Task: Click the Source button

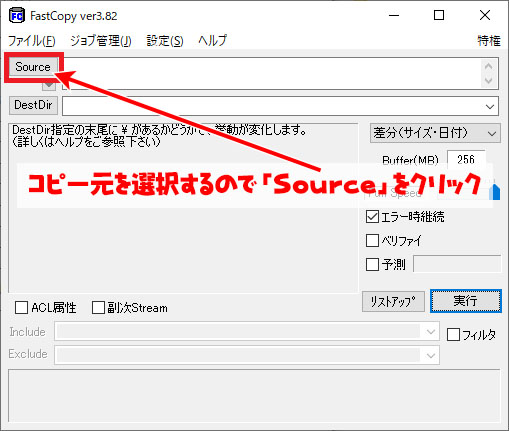Action: point(33,67)
